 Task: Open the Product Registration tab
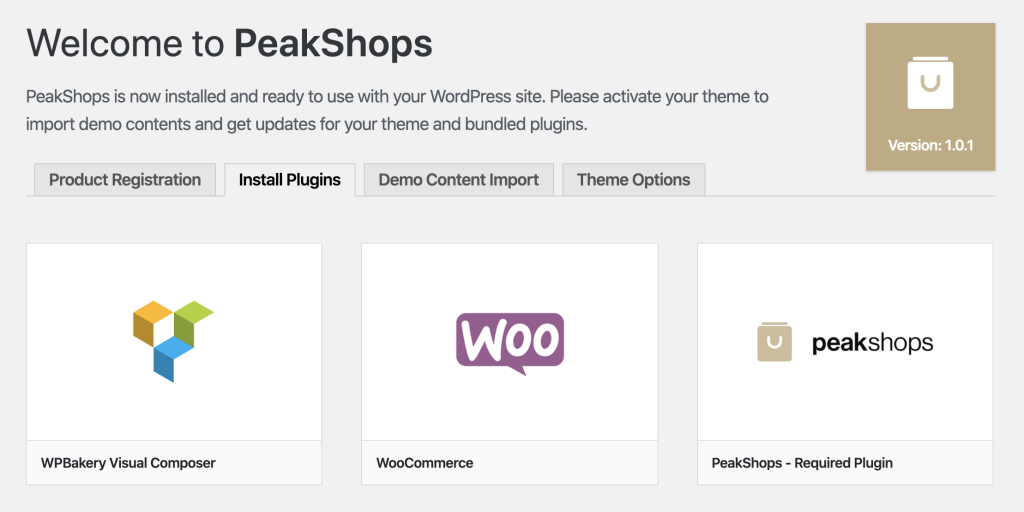point(125,180)
